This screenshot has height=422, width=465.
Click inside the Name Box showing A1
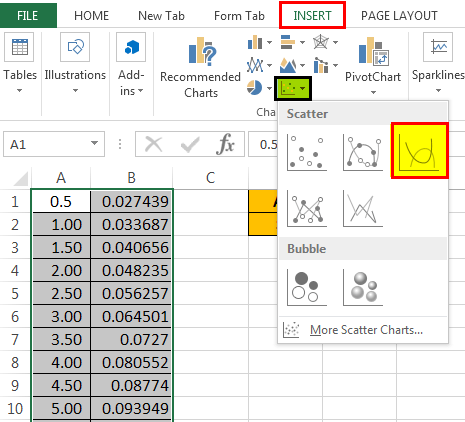pyautogui.click(x=47, y=145)
